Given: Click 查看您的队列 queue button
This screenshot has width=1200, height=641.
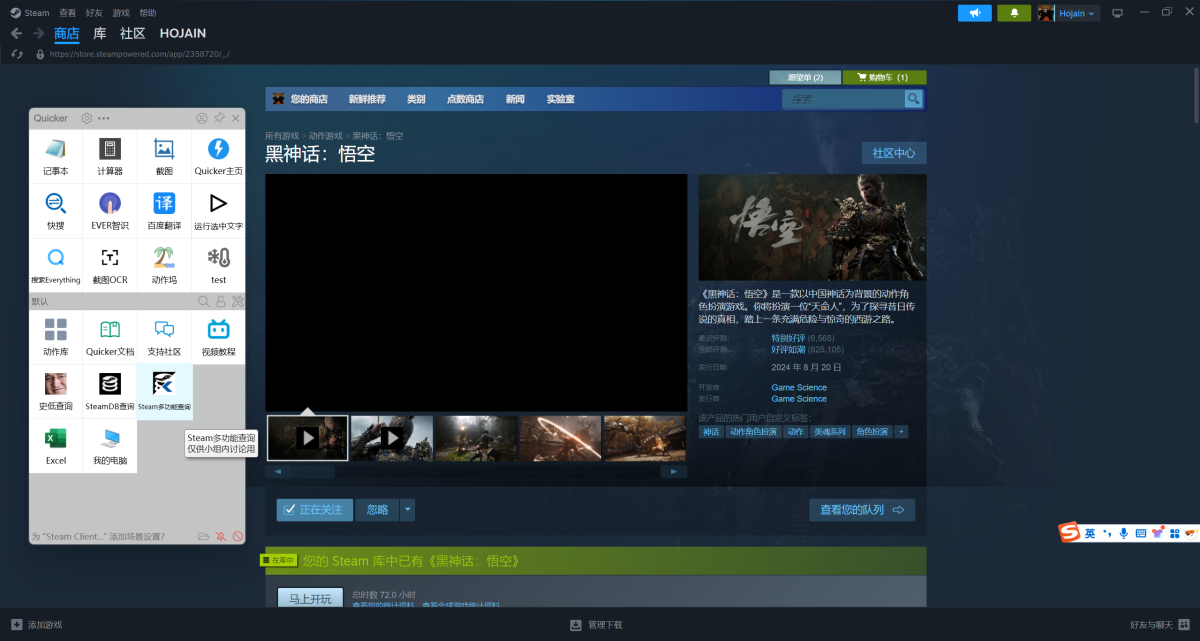Looking at the screenshot, I should point(862,510).
